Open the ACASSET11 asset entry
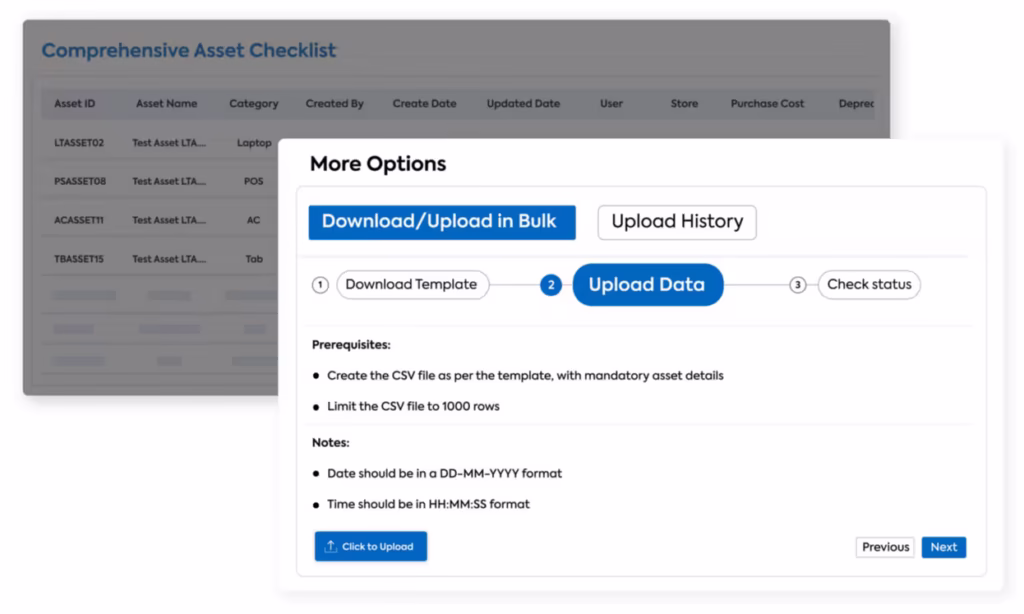This screenshot has width=1024, height=614. [x=79, y=220]
